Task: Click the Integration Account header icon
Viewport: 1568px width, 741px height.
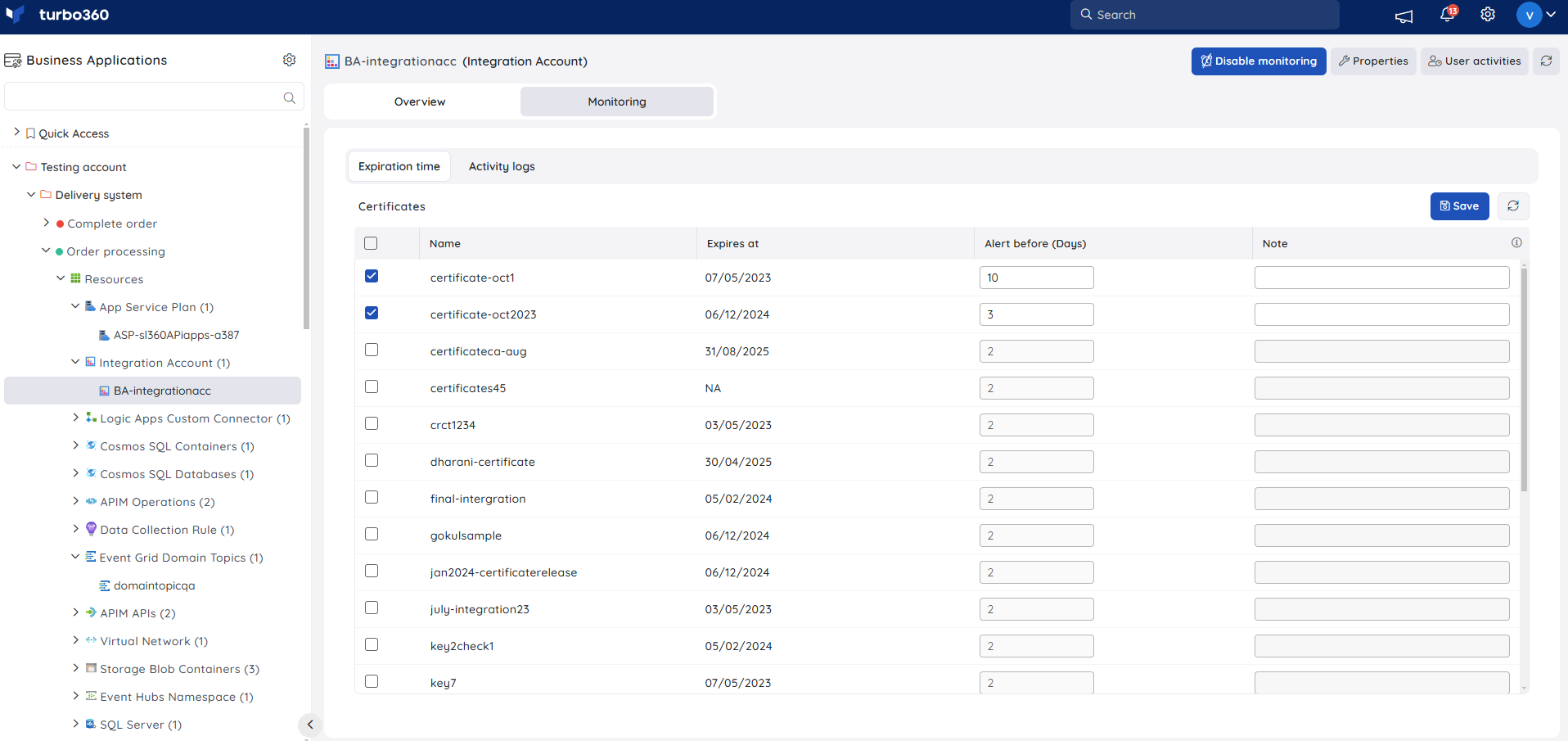Action: pyautogui.click(x=332, y=61)
